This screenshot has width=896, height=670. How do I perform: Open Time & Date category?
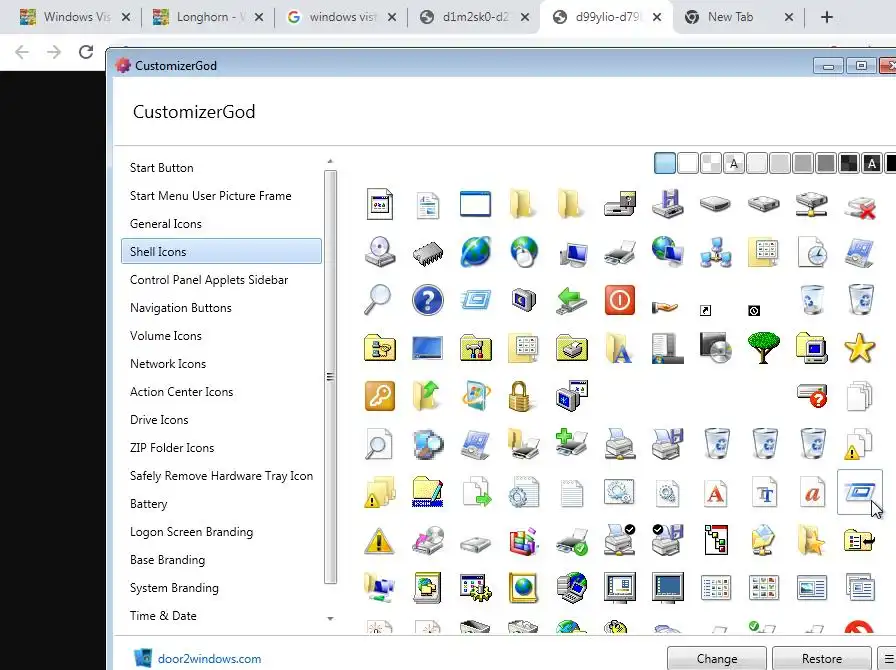coord(163,616)
